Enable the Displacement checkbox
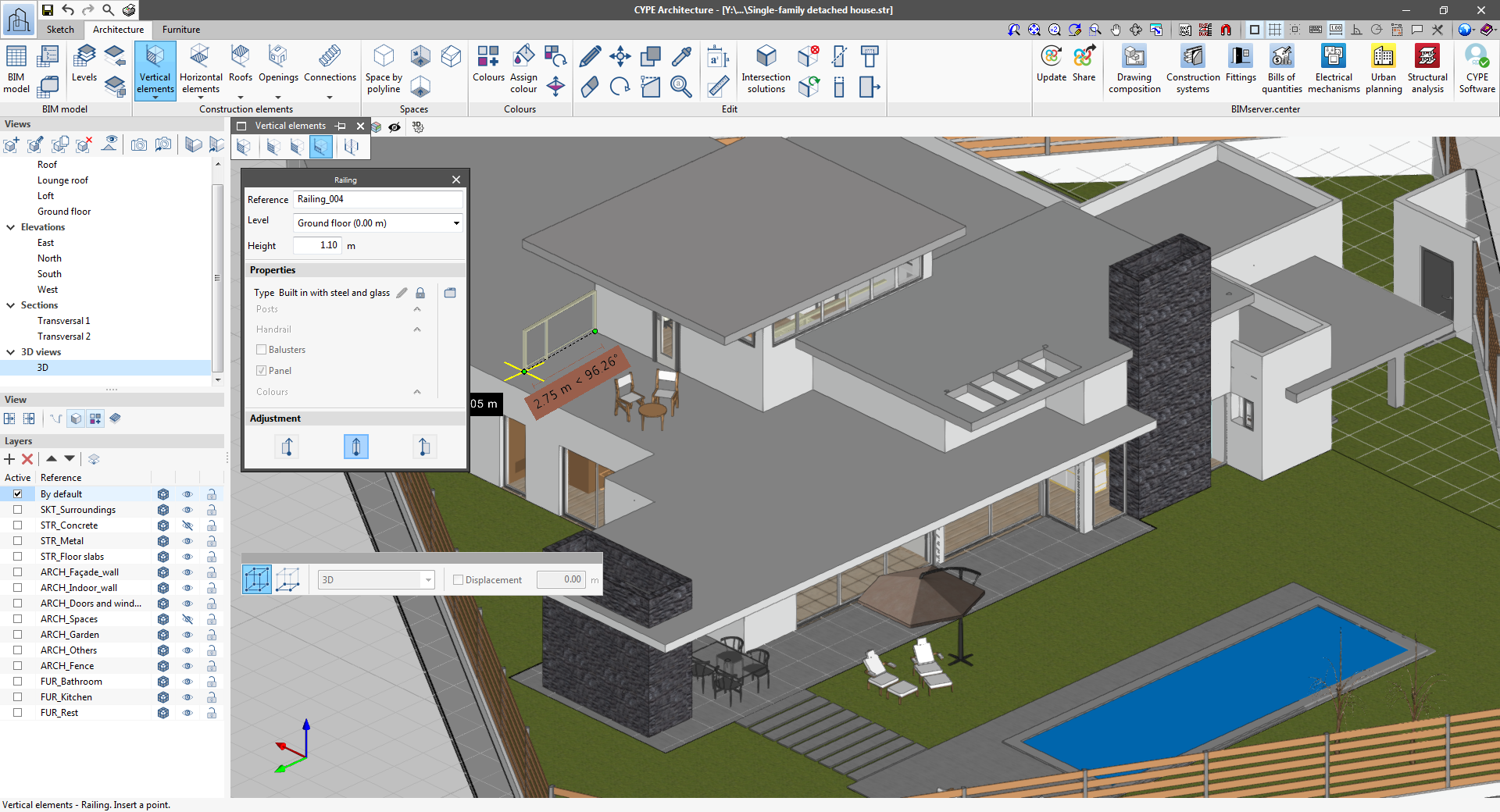1500x812 pixels. 459,580
